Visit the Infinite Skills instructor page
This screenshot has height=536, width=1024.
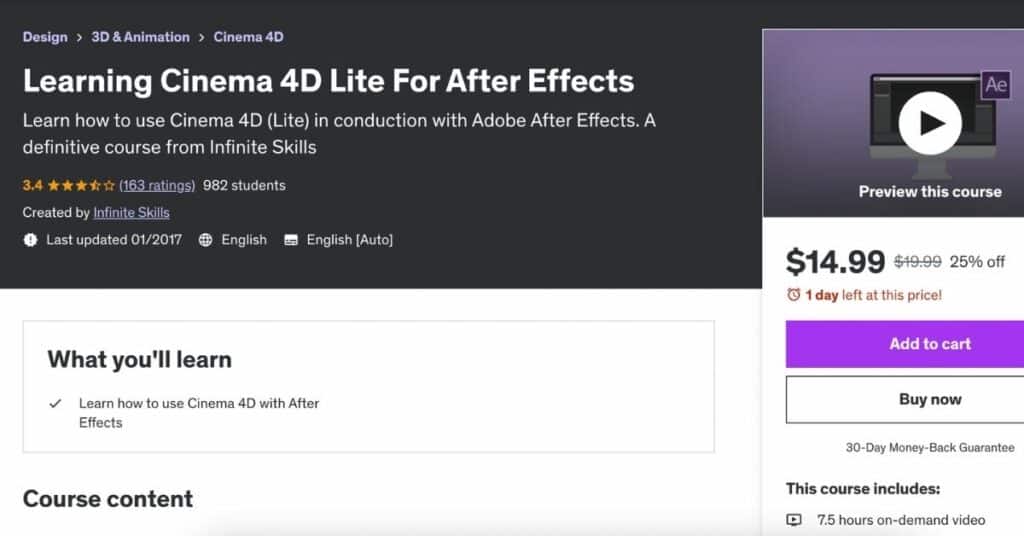pos(131,213)
